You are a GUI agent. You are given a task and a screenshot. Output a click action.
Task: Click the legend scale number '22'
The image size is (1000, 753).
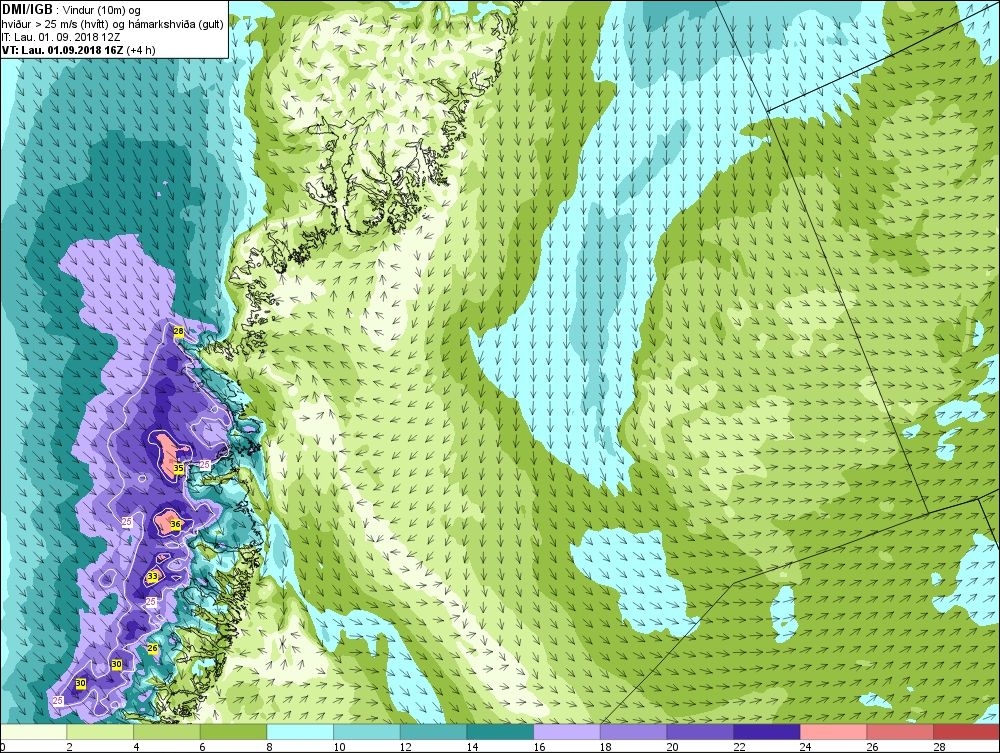pos(740,747)
